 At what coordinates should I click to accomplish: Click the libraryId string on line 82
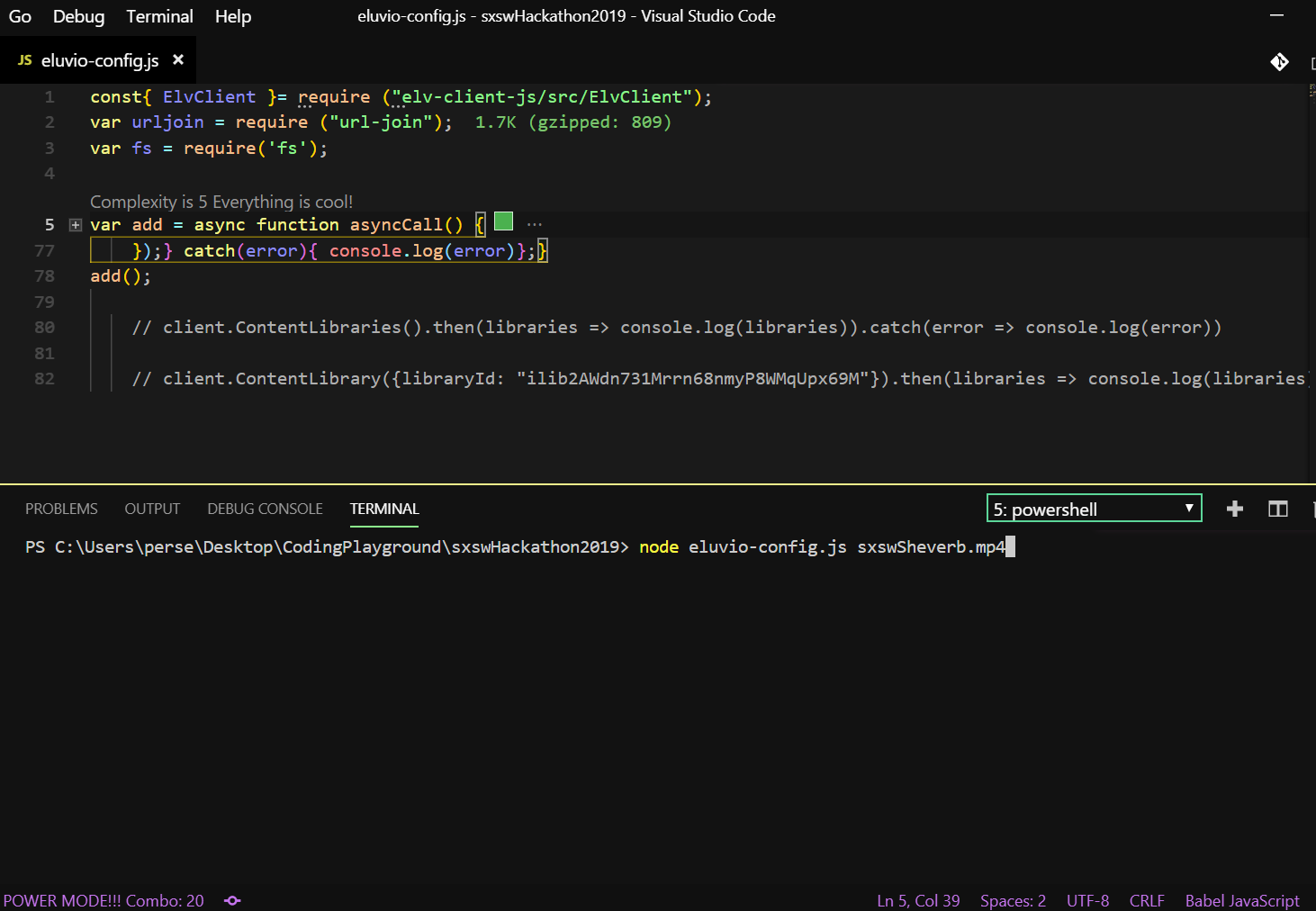(x=693, y=379)
